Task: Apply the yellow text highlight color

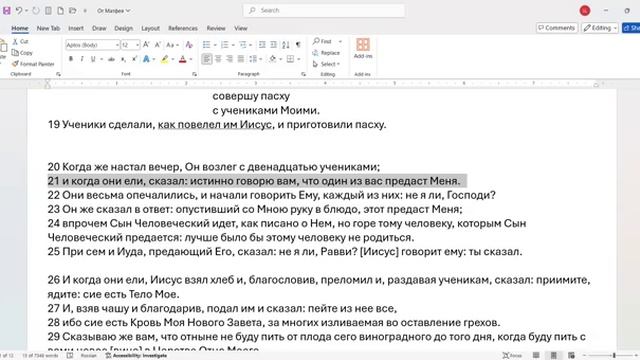Action: pos(164,59)
